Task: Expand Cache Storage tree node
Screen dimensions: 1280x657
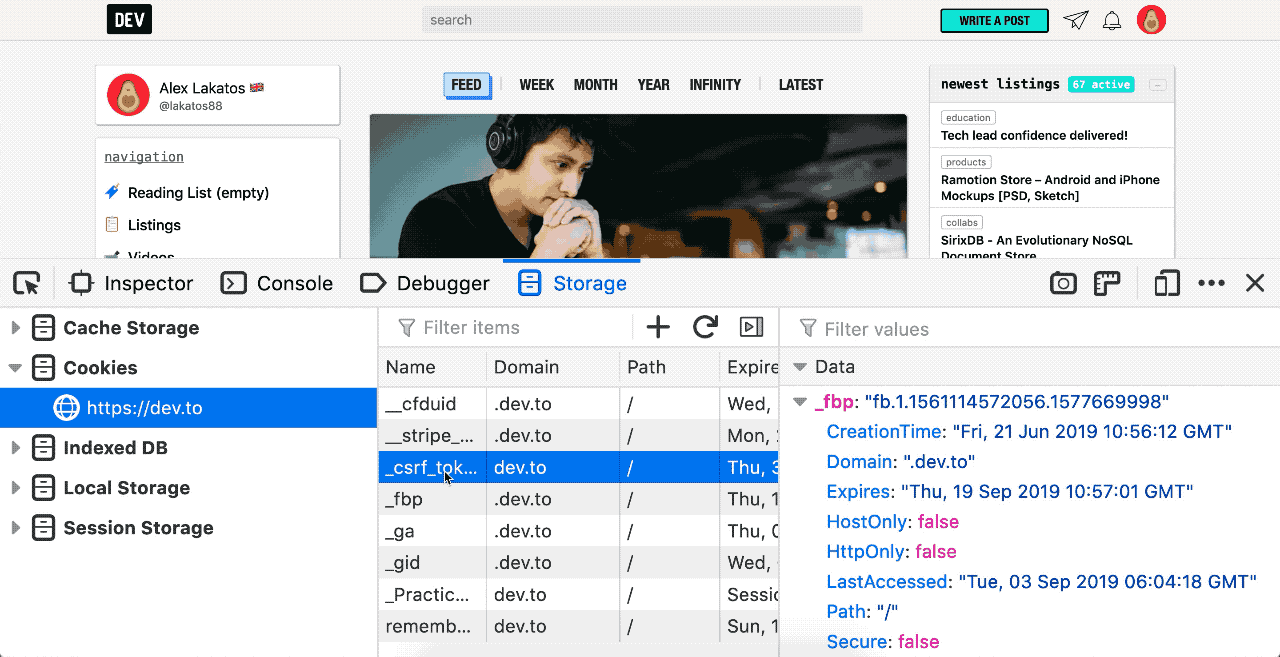Action: [15, 328]
